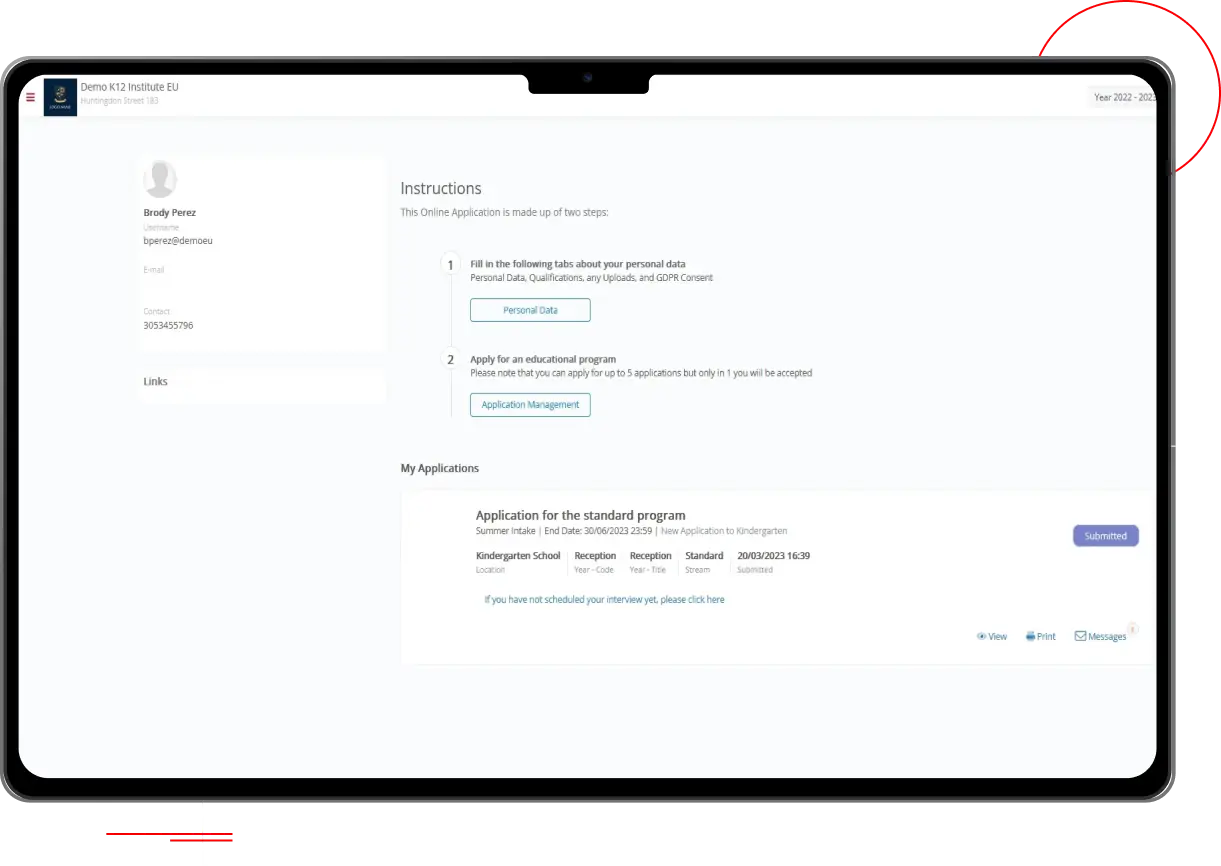Screen dimensions: 1221x866
Task: Open the hamburger menu icon
Action: pyautogui.click(x=30, y=97)
